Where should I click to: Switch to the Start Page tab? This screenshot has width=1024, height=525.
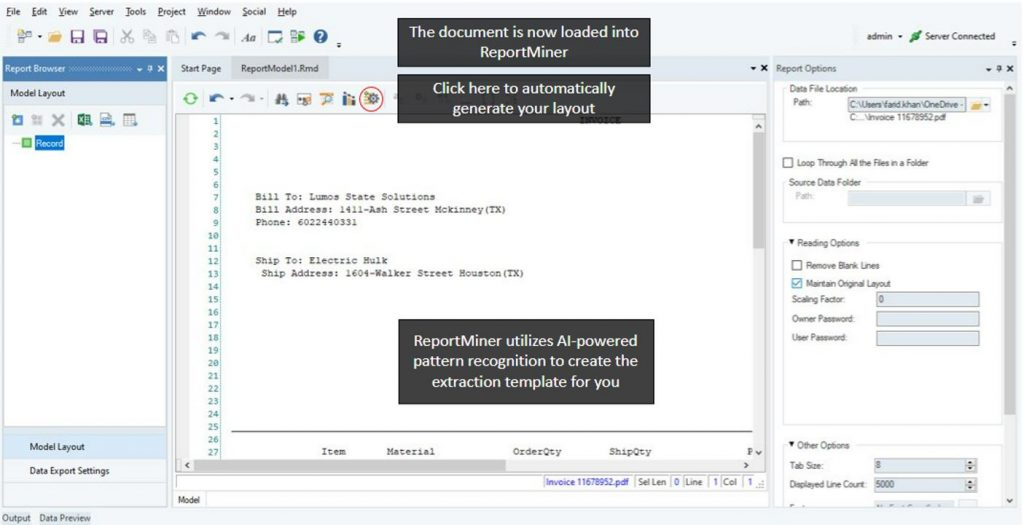200,68
